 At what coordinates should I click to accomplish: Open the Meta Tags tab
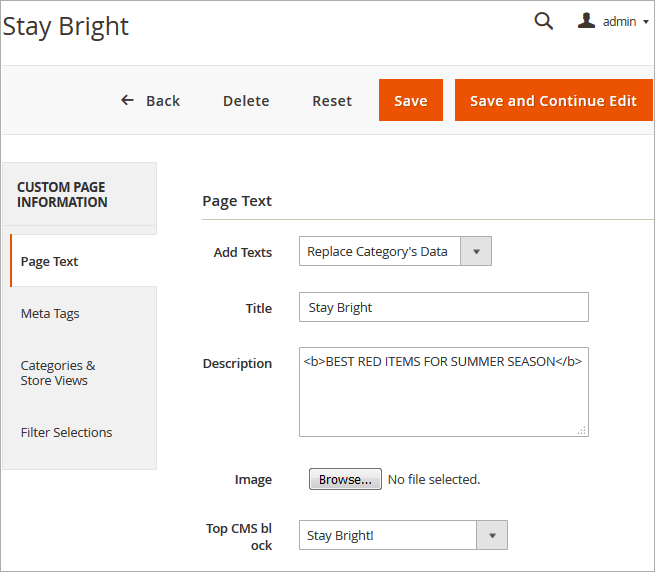tap(50, 314)
